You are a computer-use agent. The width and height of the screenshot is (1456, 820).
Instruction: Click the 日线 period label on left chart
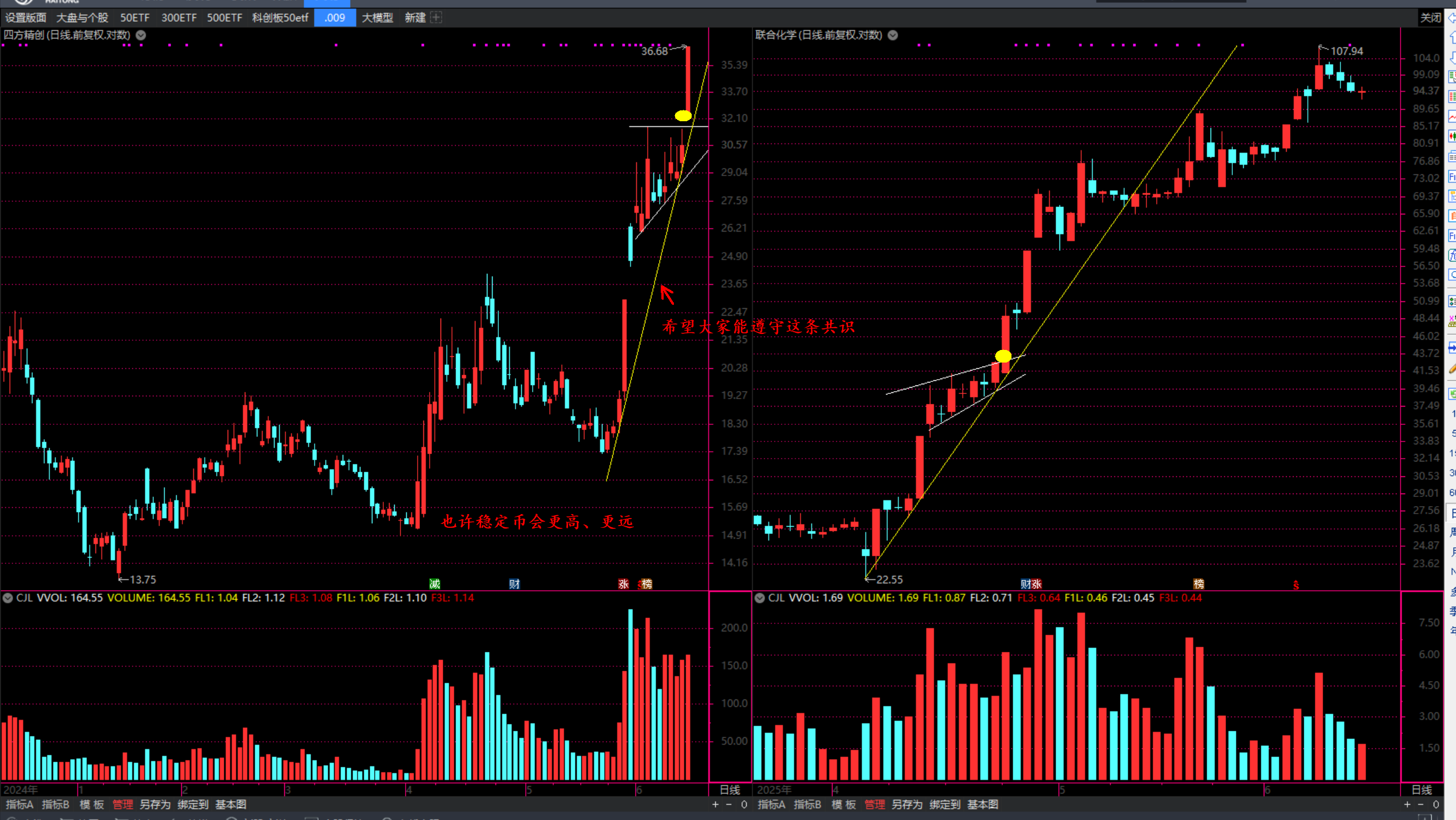pyautogui.click(x=730, y=790)
